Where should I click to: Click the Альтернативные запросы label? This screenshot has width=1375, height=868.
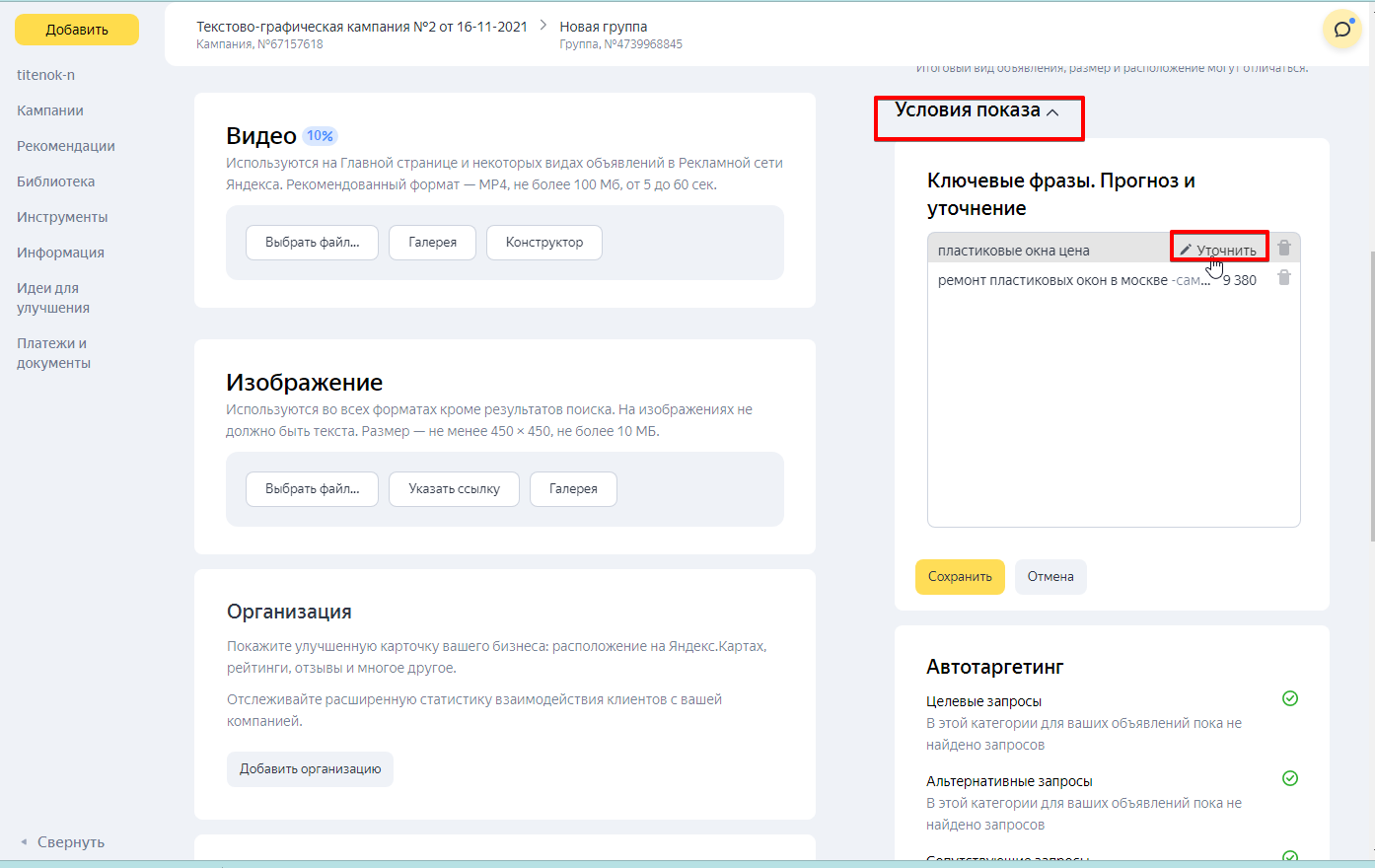[x=1009, y=781]
